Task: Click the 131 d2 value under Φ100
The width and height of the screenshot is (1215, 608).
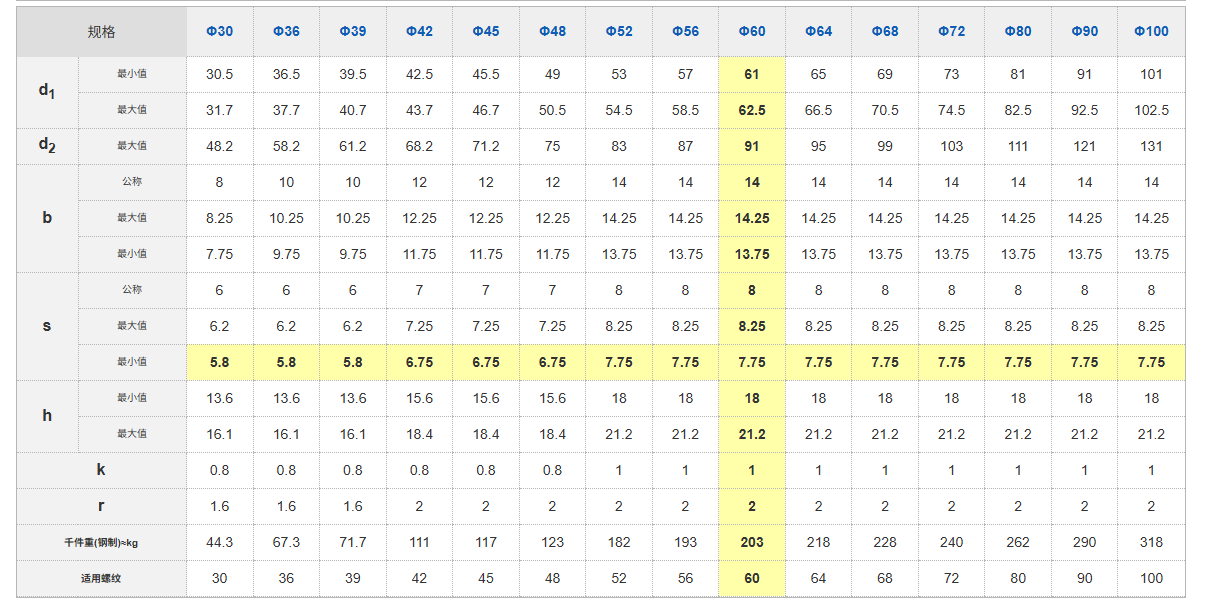Action: (1151, 146)
